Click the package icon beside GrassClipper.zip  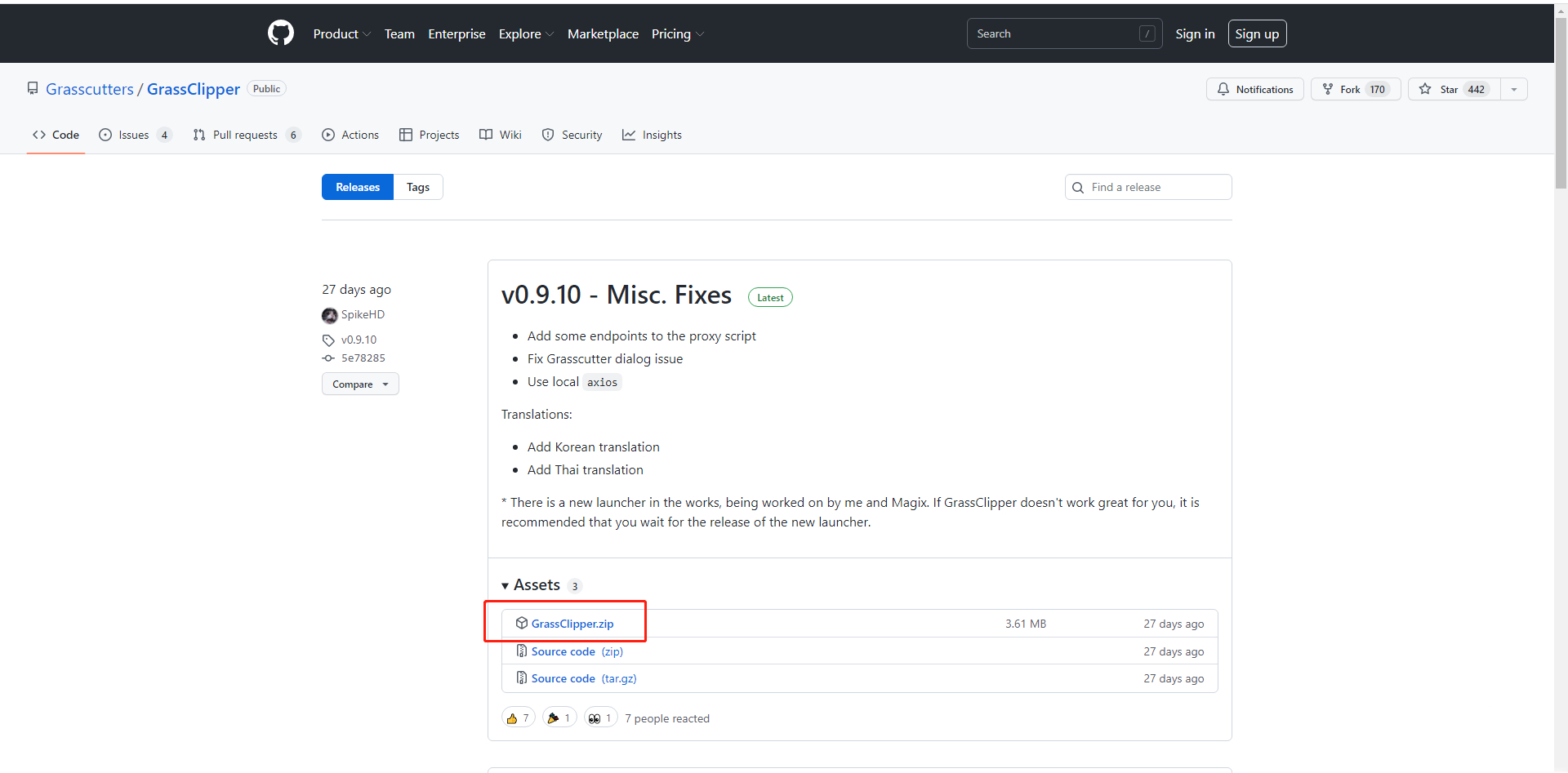click(522, 623)
